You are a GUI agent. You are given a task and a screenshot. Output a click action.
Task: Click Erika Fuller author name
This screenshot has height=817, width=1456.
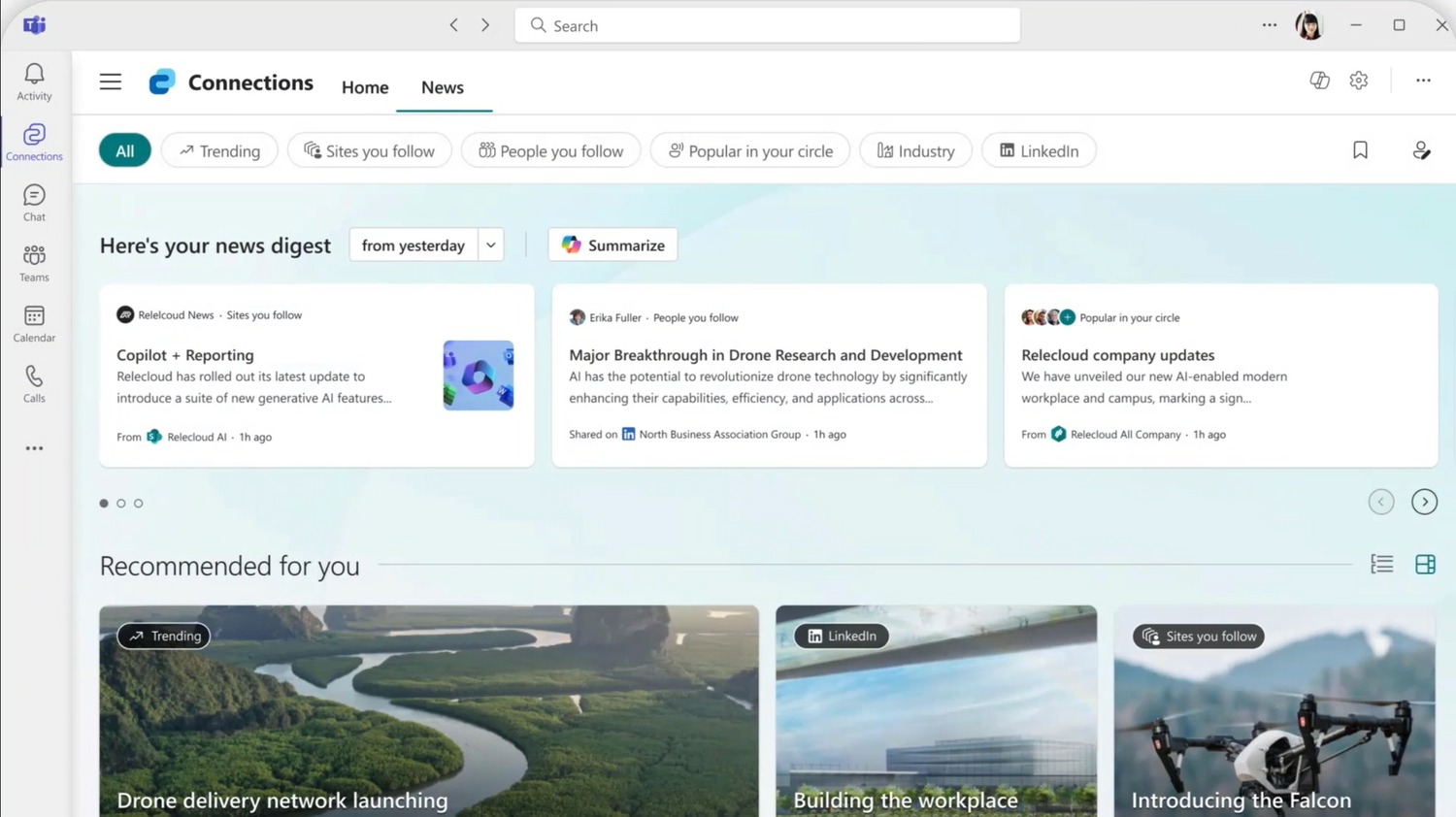pos(615,317)
